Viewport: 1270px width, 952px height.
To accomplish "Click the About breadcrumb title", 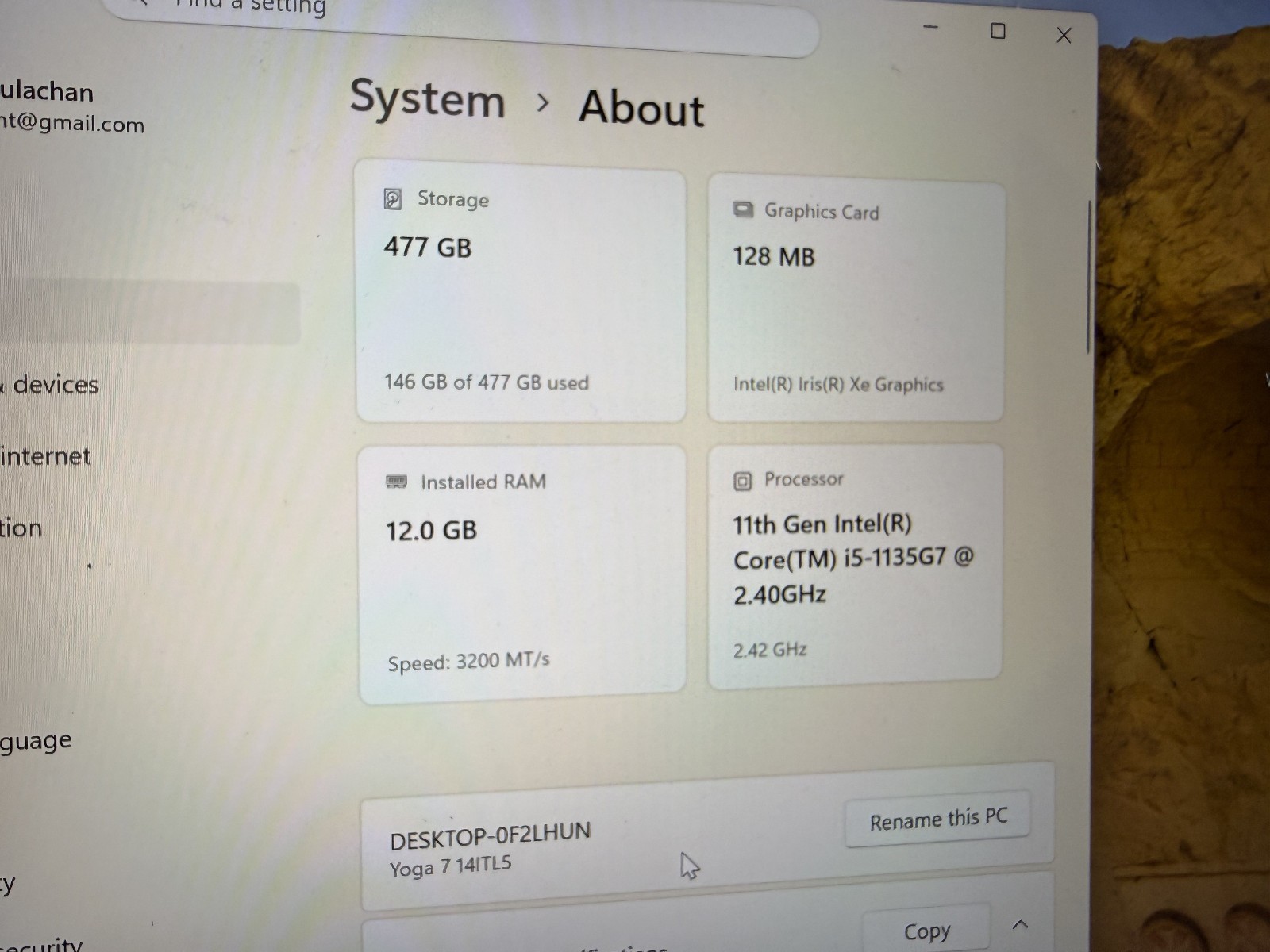I will tap(641, 108).
